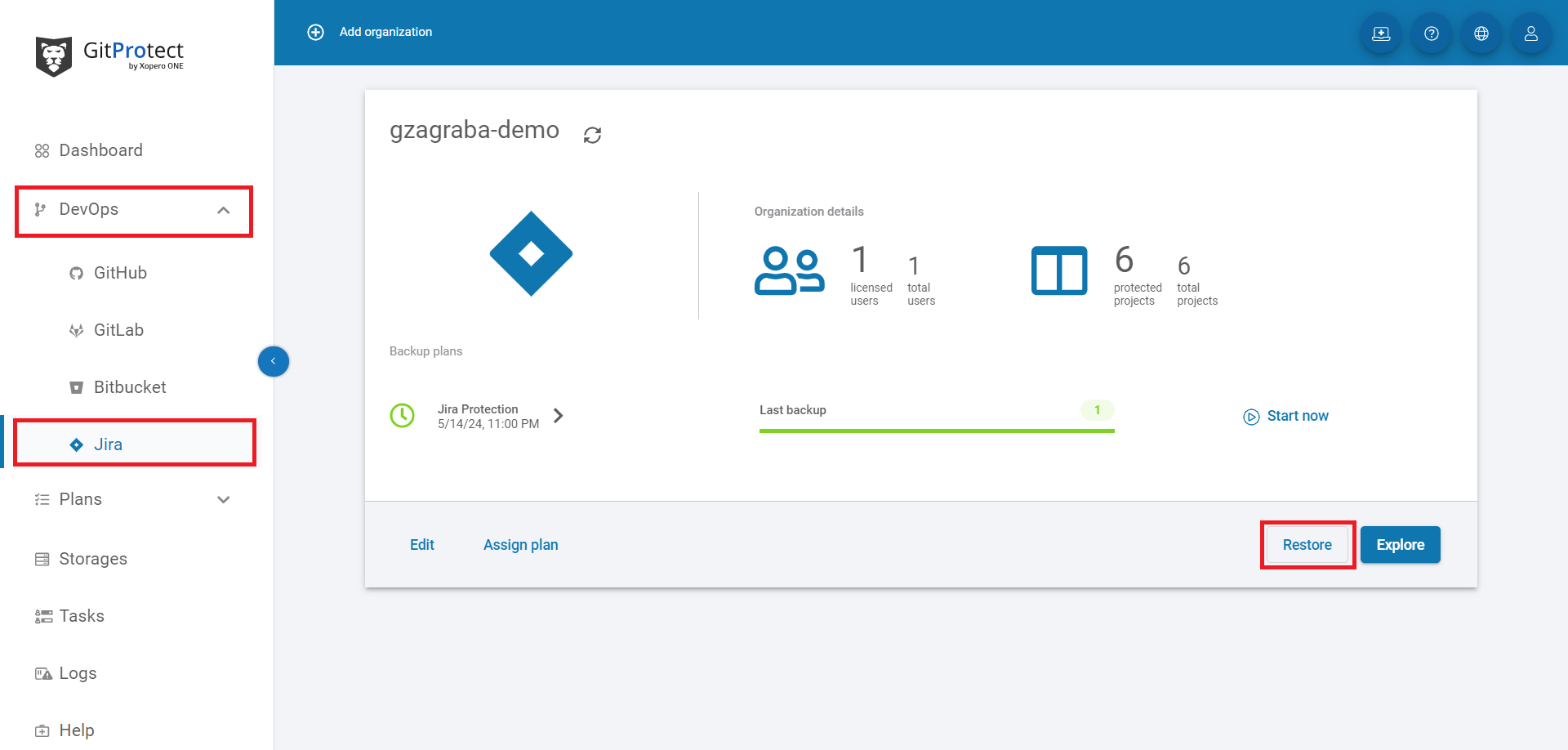1568x750 pixels.
Task: Open the Assign plan link
Action: click(x=520, y=545)
